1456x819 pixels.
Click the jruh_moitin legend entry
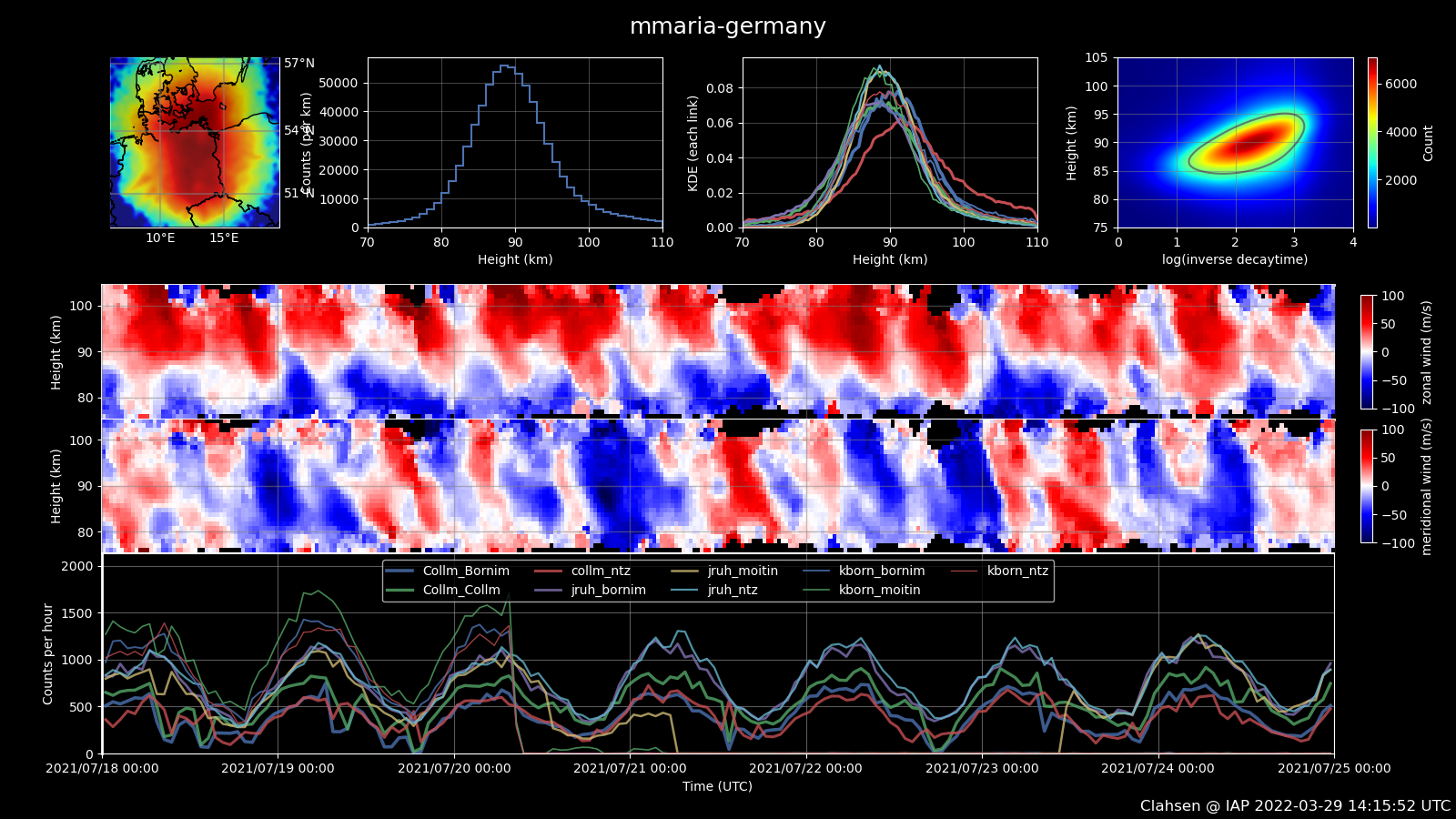[724, 571]
